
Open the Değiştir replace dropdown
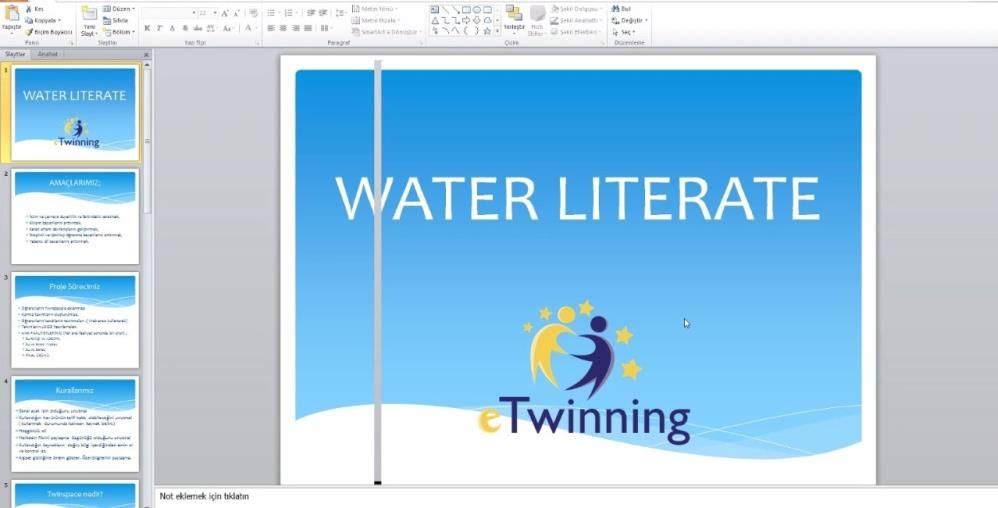(632, 20)
